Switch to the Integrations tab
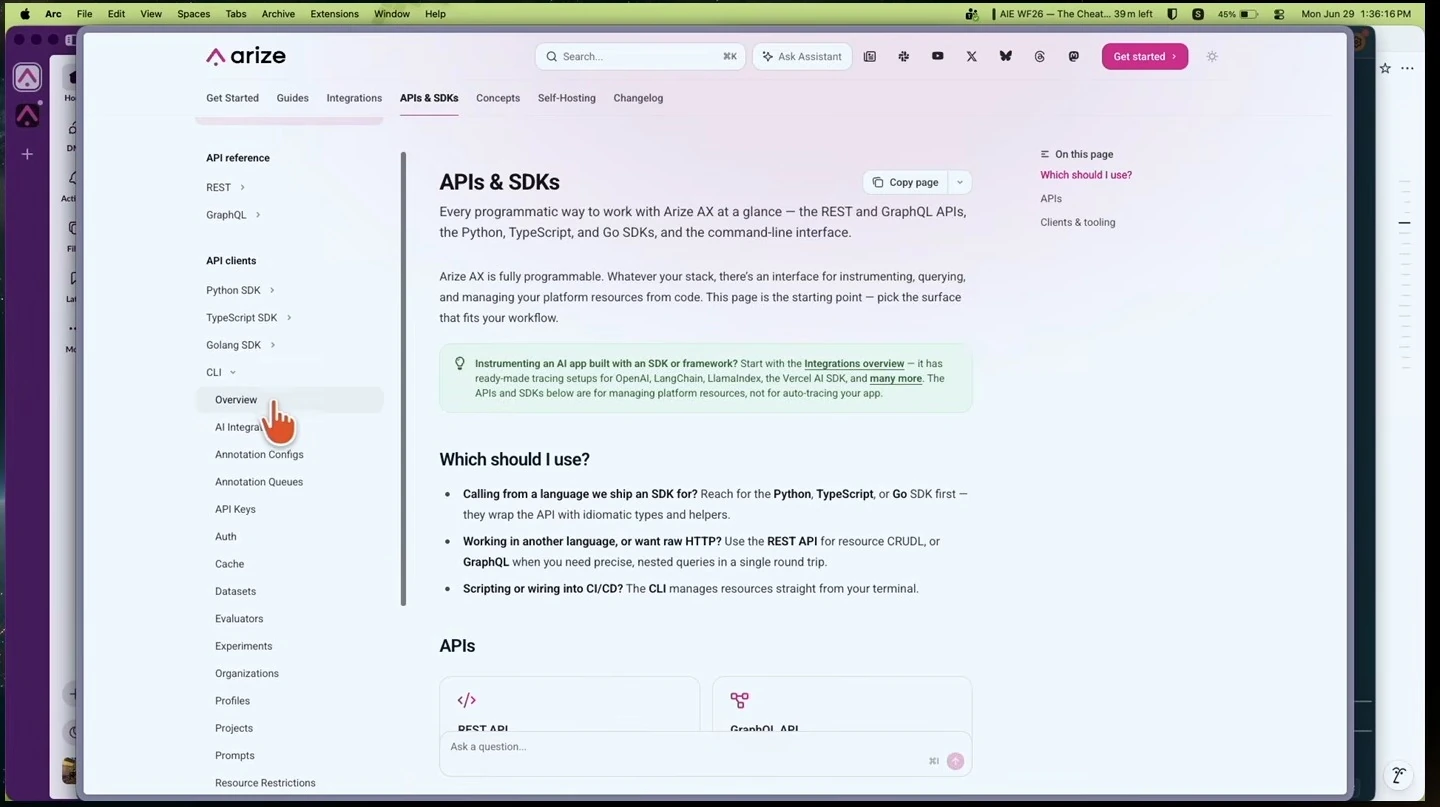The height and width of the screenshot is (807, 1440). click(354, 98)
